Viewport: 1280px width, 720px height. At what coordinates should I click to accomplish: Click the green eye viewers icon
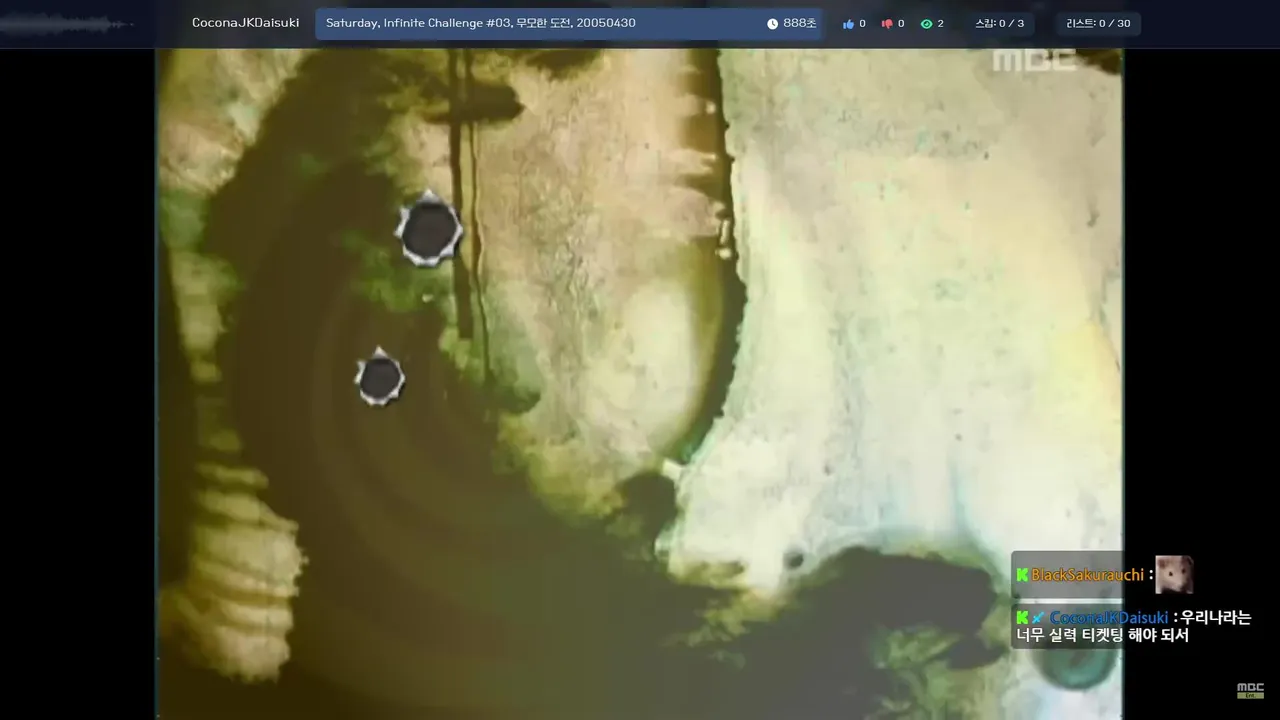coord(926,24)
